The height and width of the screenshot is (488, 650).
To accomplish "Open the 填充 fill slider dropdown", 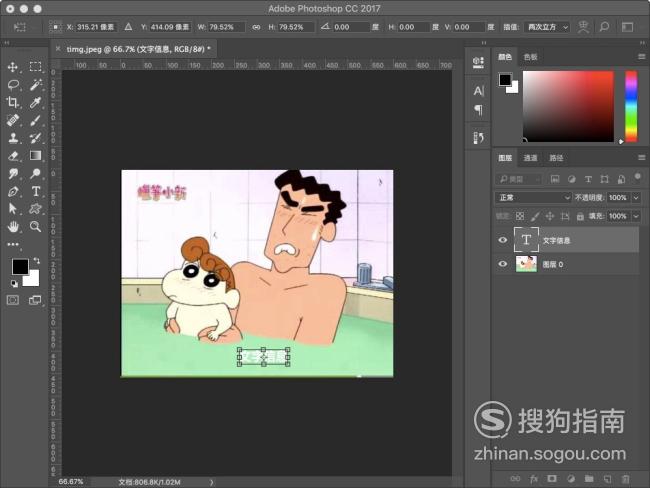I will click(x=636, y=216).
